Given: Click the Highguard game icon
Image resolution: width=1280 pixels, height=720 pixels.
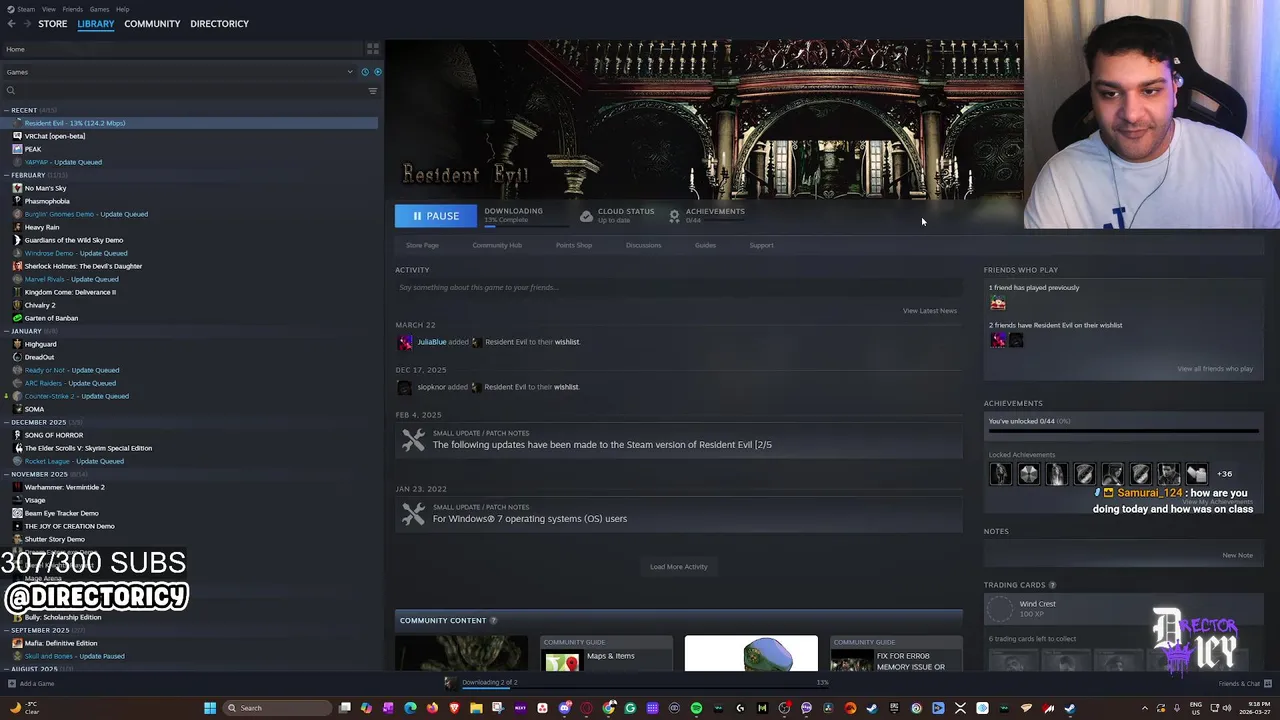Looking at the screenshot, I should (17, 344).
